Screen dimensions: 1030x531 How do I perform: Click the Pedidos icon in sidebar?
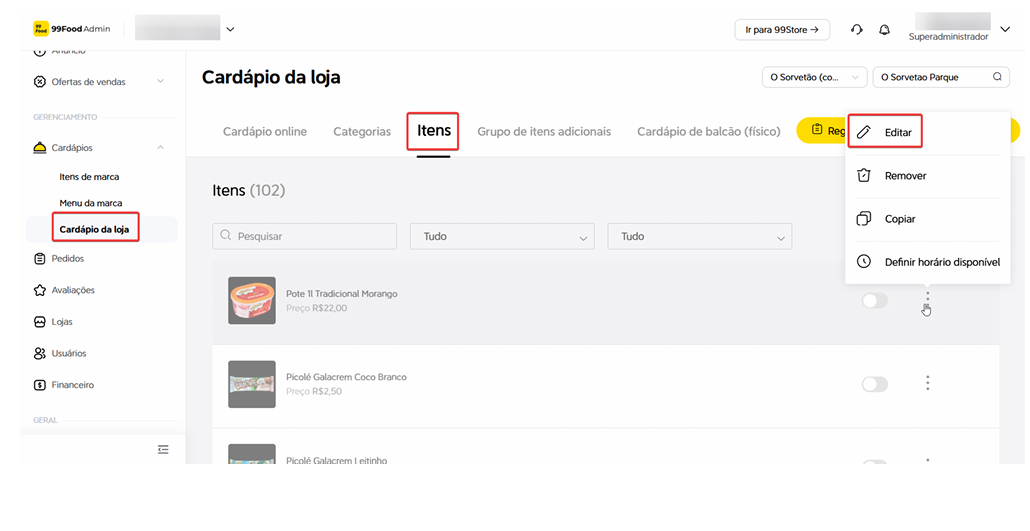40,258
